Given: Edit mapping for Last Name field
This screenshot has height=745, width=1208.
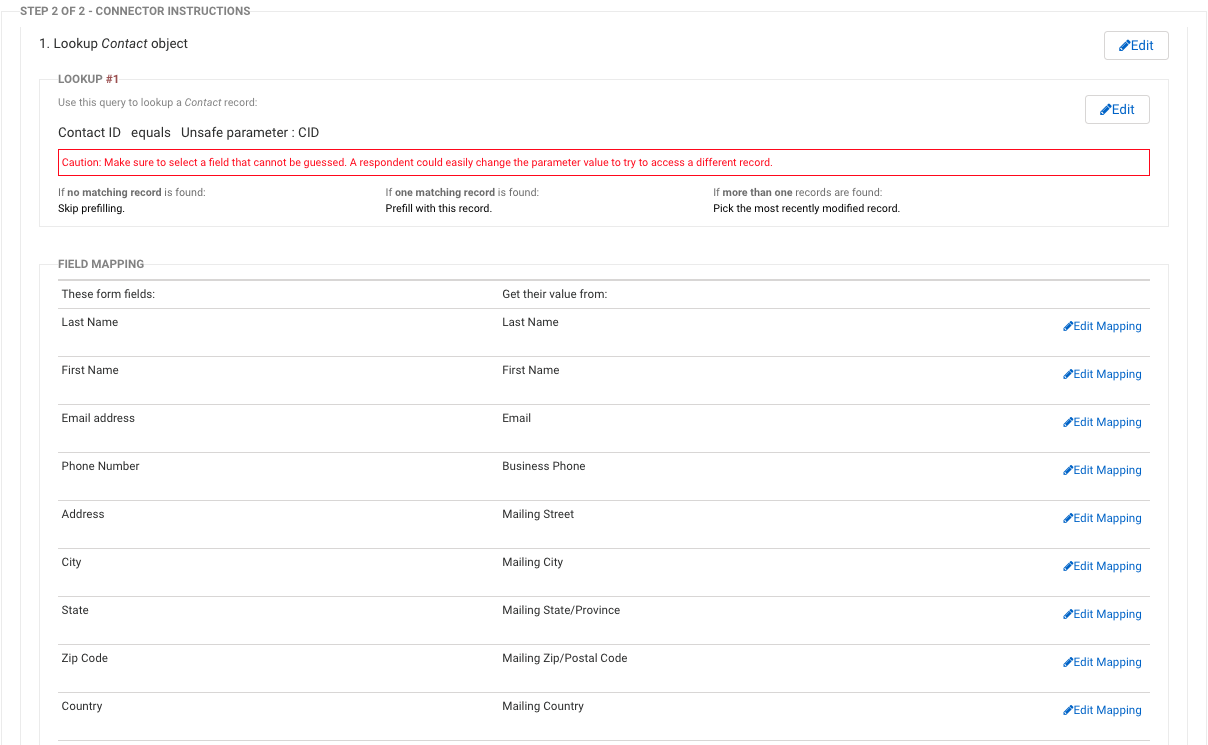Looking at the screenshot, I should (1102, 326).
